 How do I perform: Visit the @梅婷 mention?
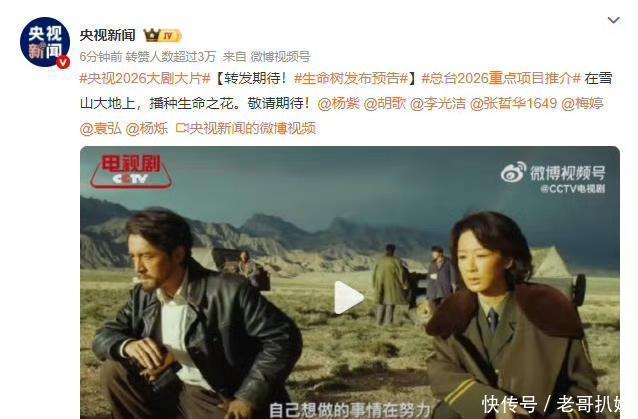coord(582,103)
